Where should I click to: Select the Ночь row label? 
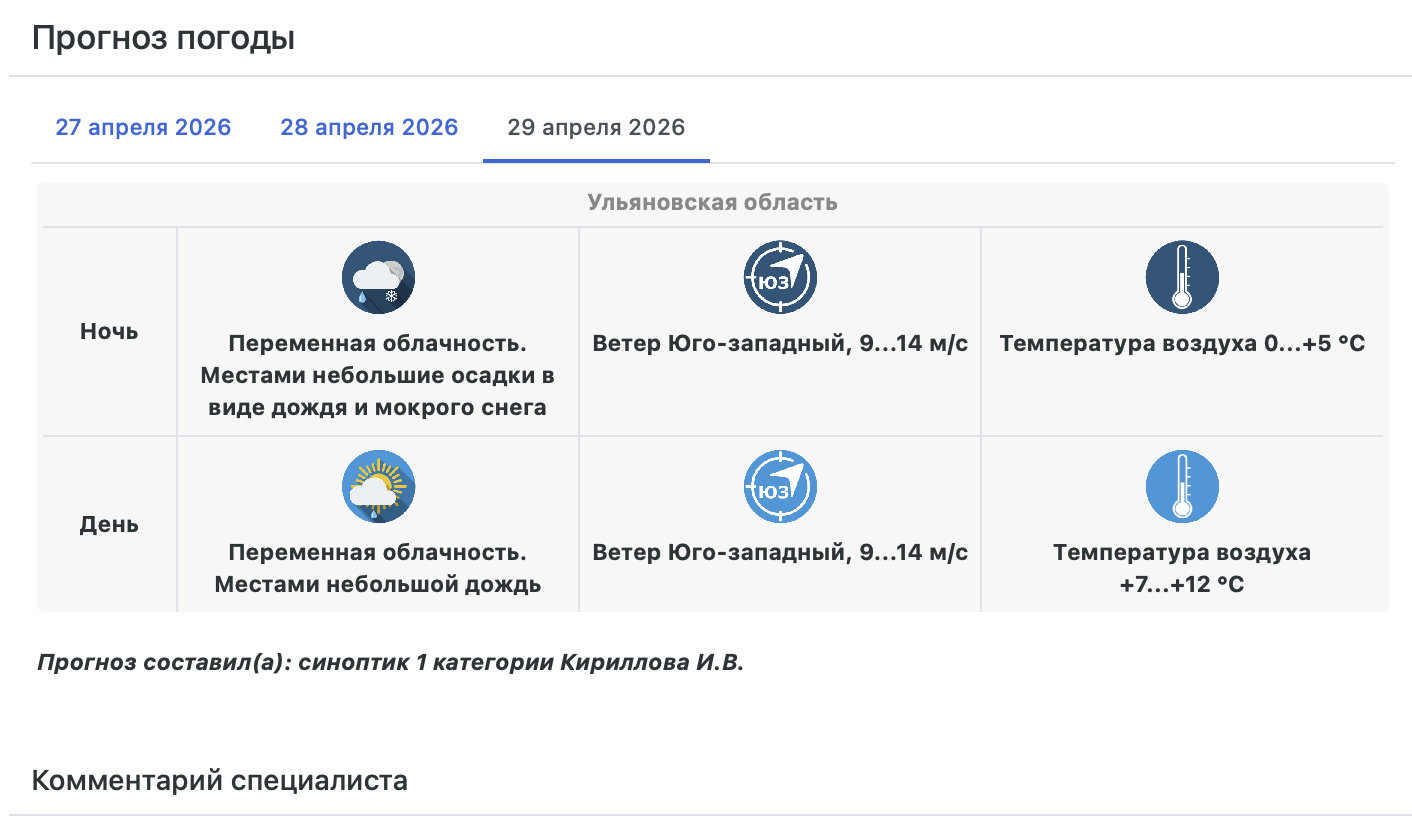pyautogui.click(x=109, y=332)
